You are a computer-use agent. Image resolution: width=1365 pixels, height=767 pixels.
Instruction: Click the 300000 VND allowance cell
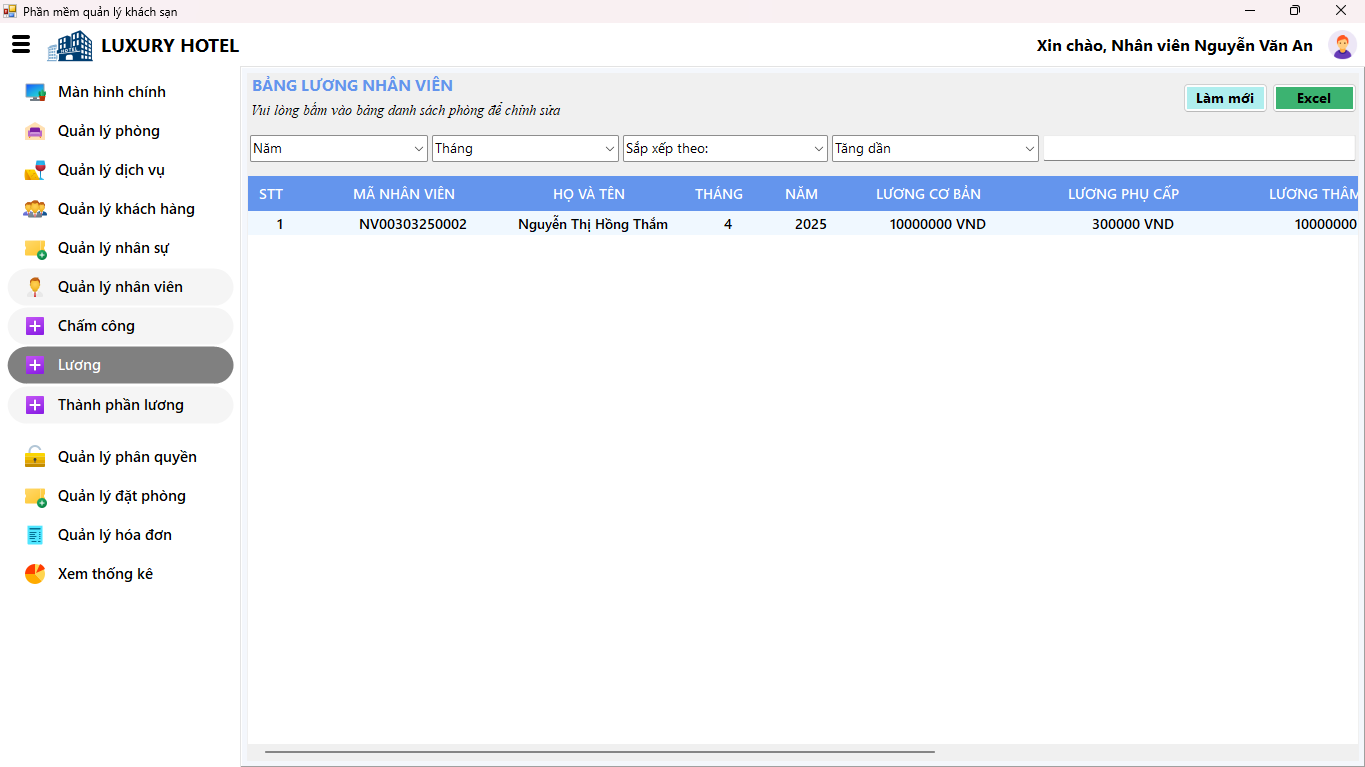pos(1133,224)
